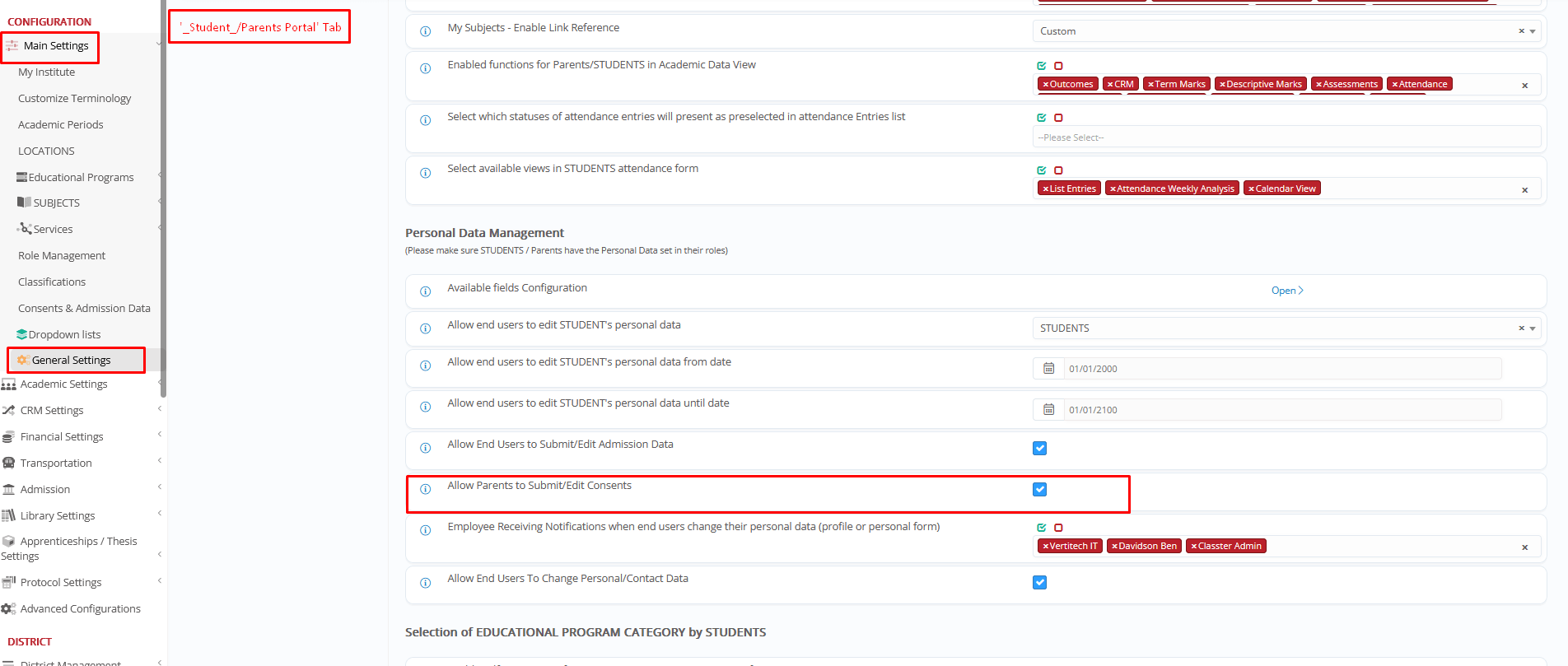The width and height of the screenshot is (1568, 666).
Task: Remove the Calendar View tag
Action: [1251, 189]
